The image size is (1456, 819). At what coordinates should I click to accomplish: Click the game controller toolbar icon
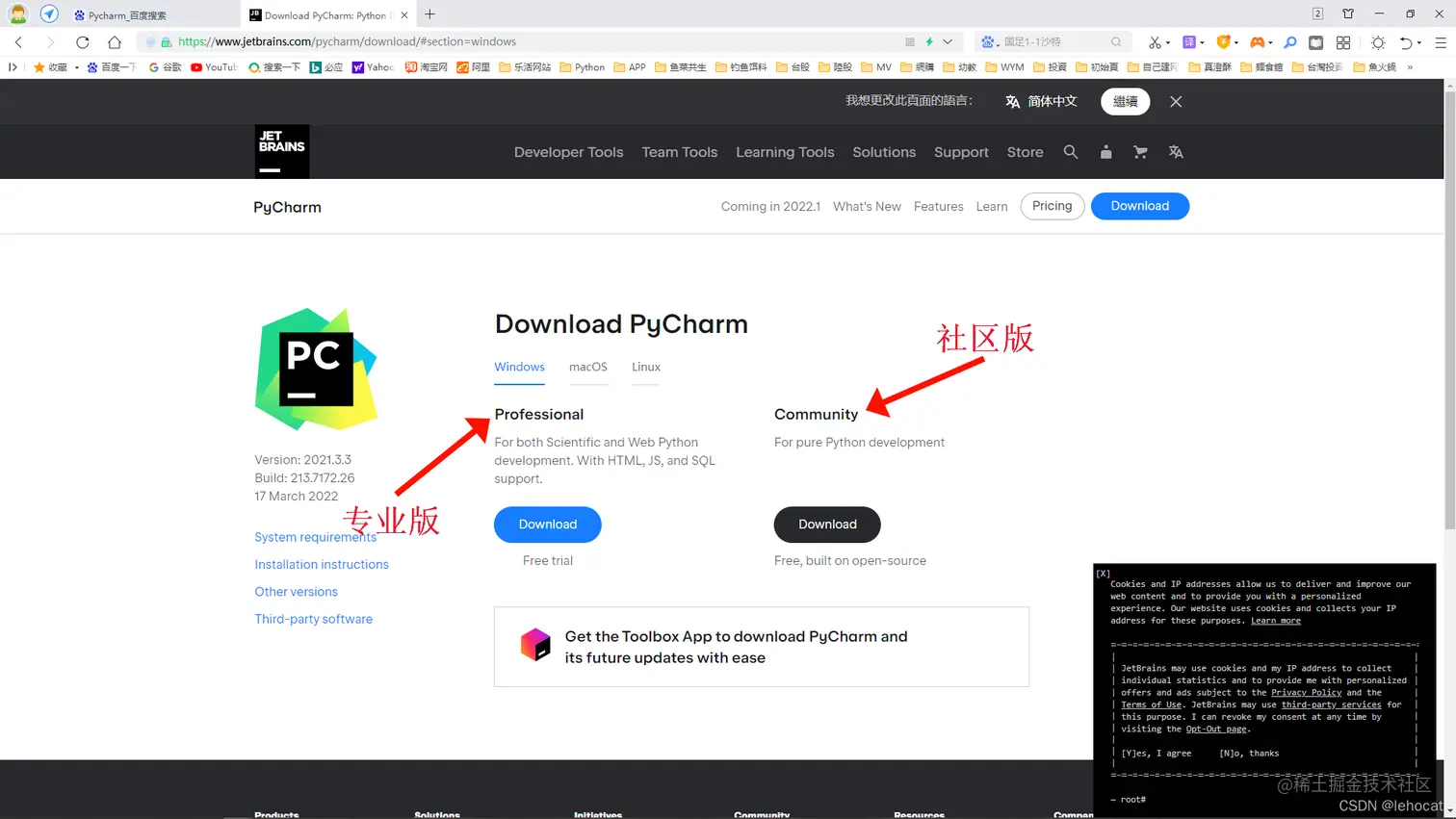click(x=1257, y=41)
